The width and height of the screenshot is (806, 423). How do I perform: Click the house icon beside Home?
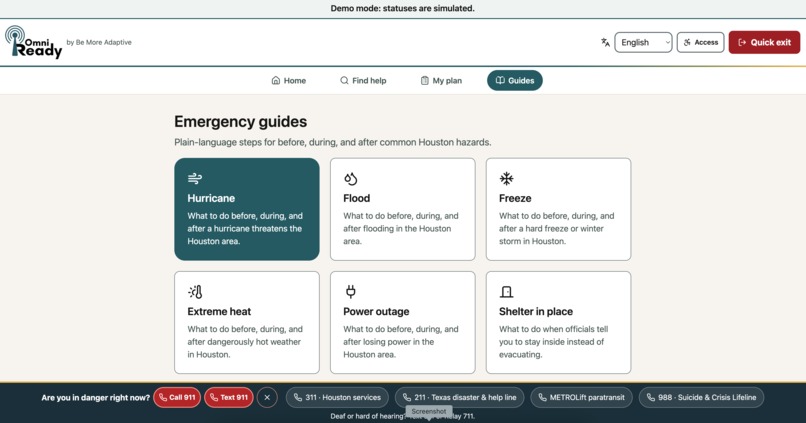(276, 80)
